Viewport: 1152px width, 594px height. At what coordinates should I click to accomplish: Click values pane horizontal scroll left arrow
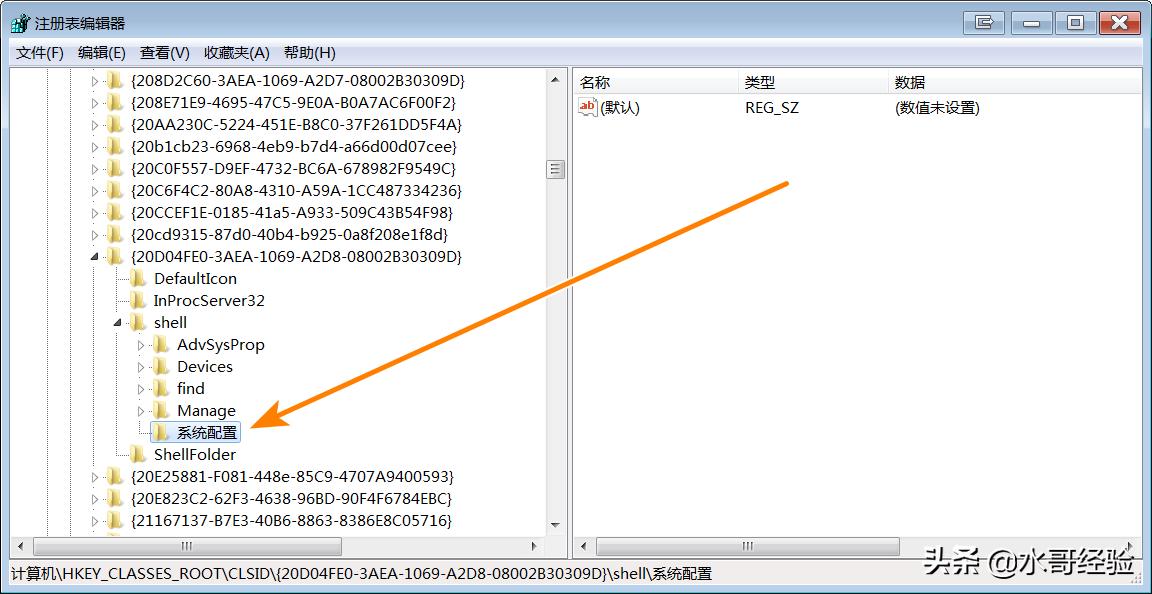point(583,547)
